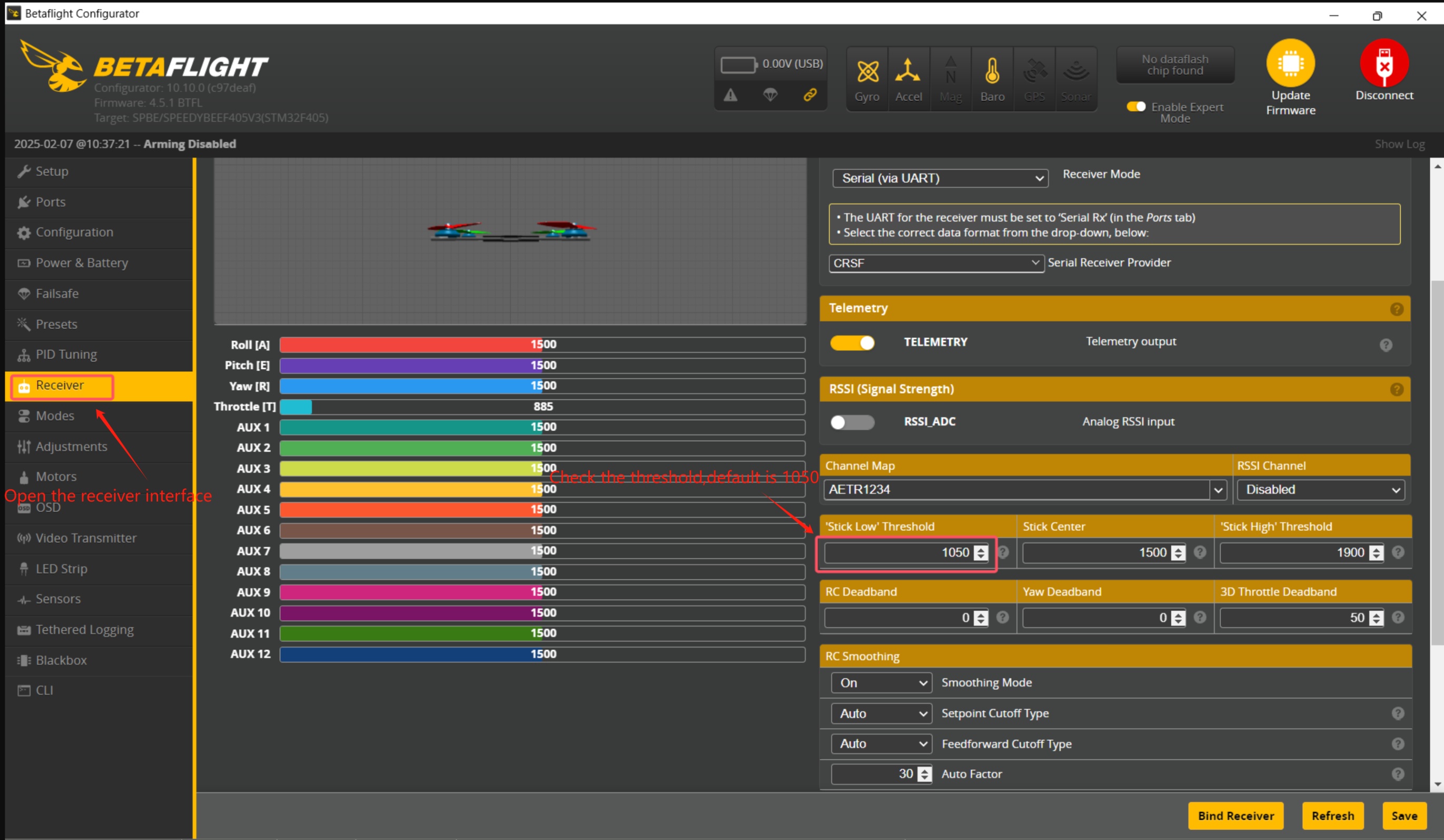Open RSSI Channel Disabled dropdown
Viewport: 1444px width, 840px height.
click(x=1320, y=490)
